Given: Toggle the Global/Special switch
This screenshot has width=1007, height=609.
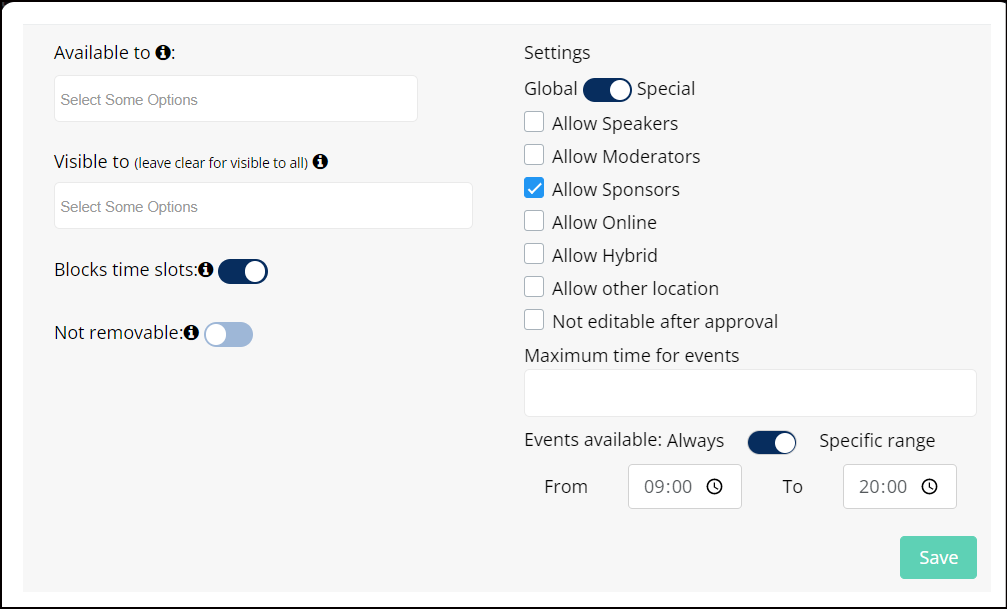Looking at the screenshot, I should coord(607,90).
